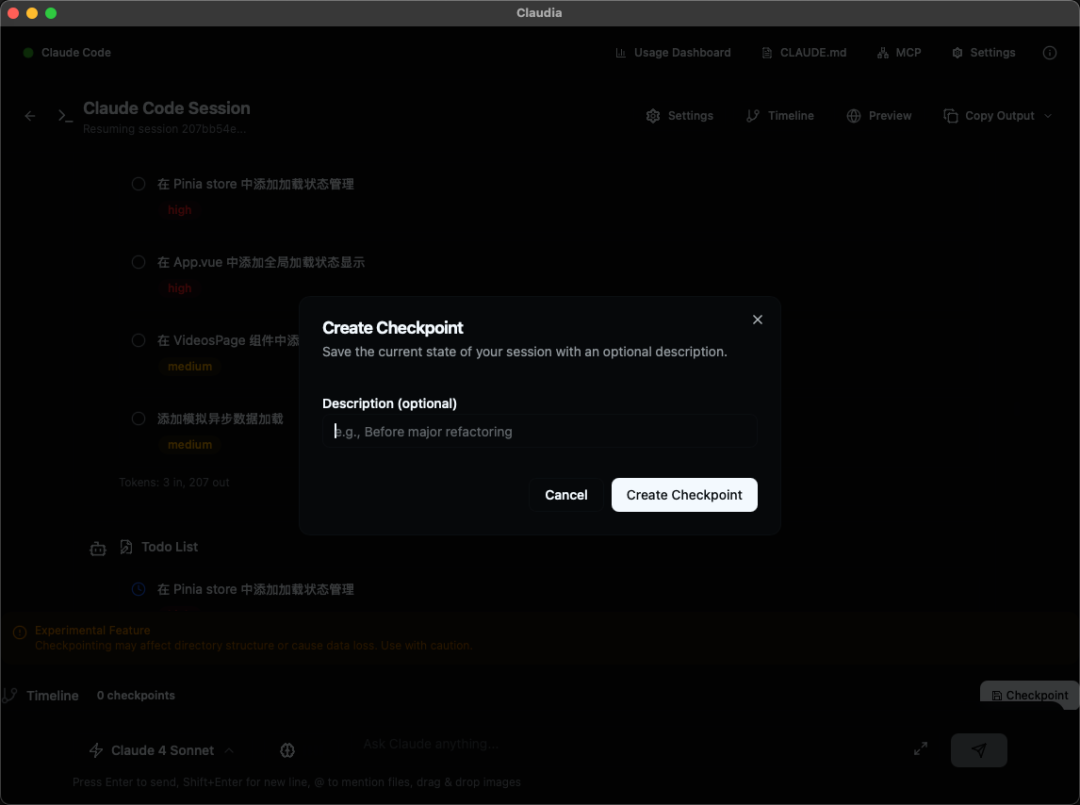Click the "Todo List" heading text
Image resolution: width=1080 pixels, height=805 pixels.
pyautogui.click(x=169, y=547)
